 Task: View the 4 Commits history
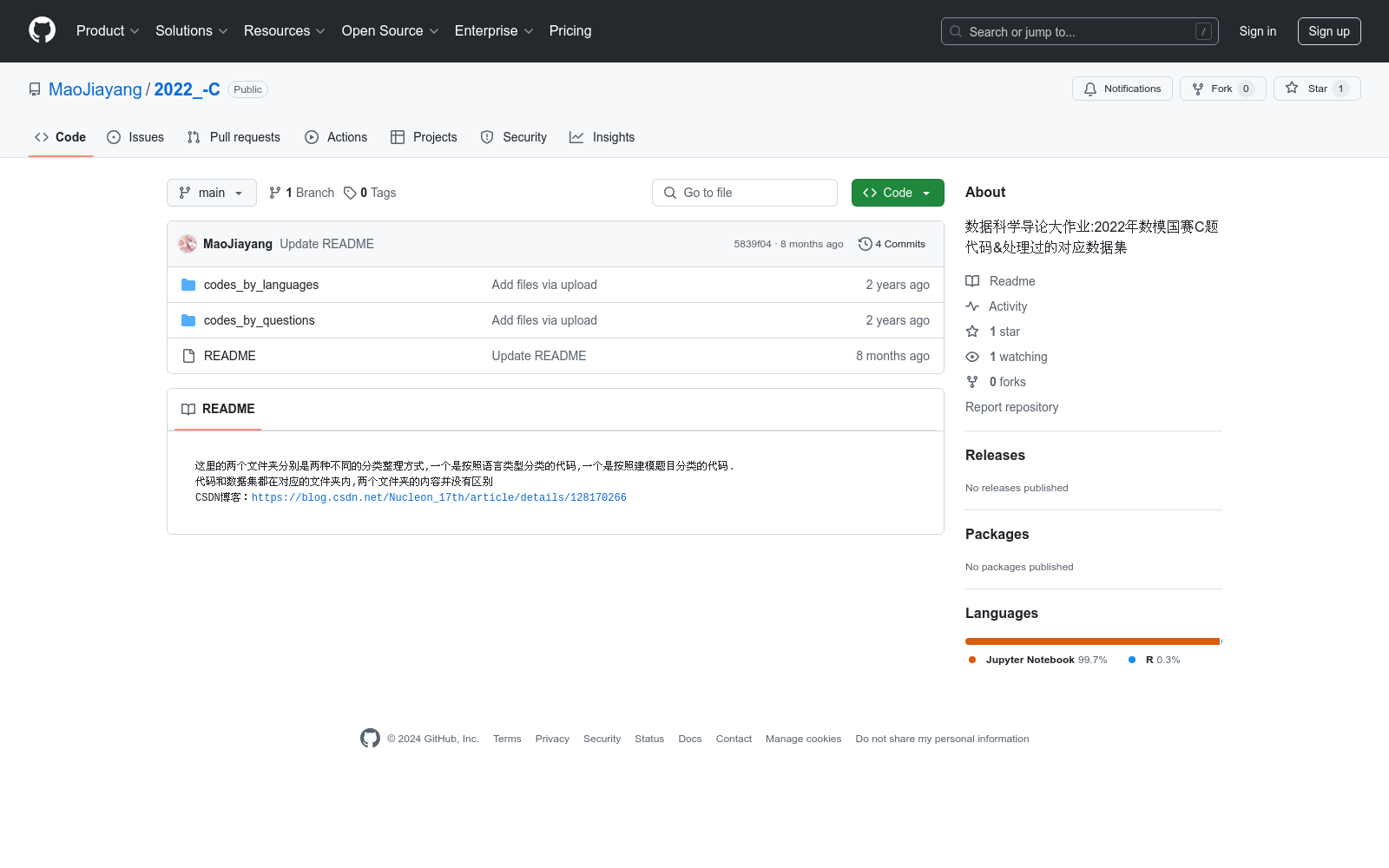coord(892,244)
